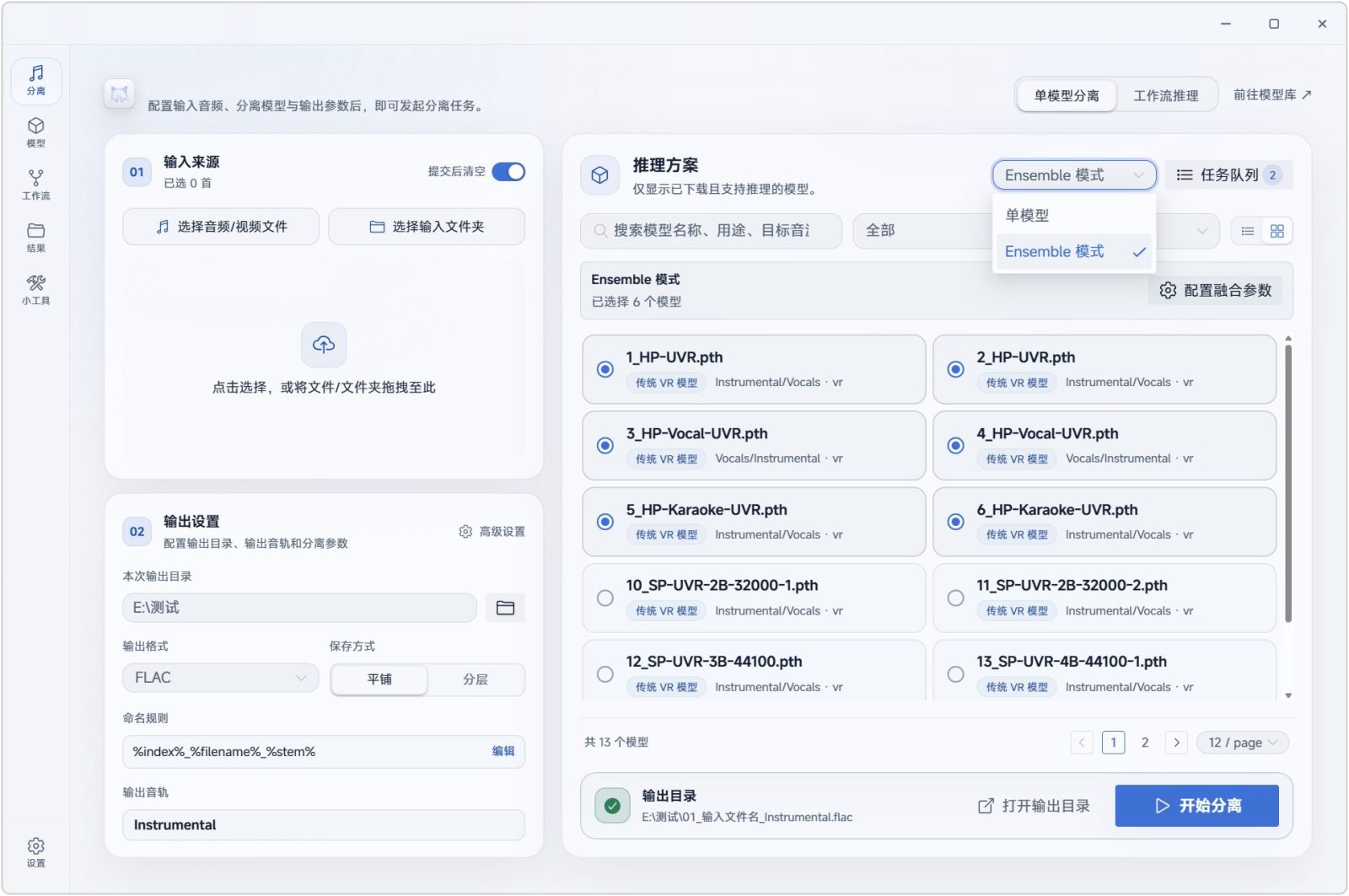Toggle the 提交后清空 switch

[x=508, y=172]
